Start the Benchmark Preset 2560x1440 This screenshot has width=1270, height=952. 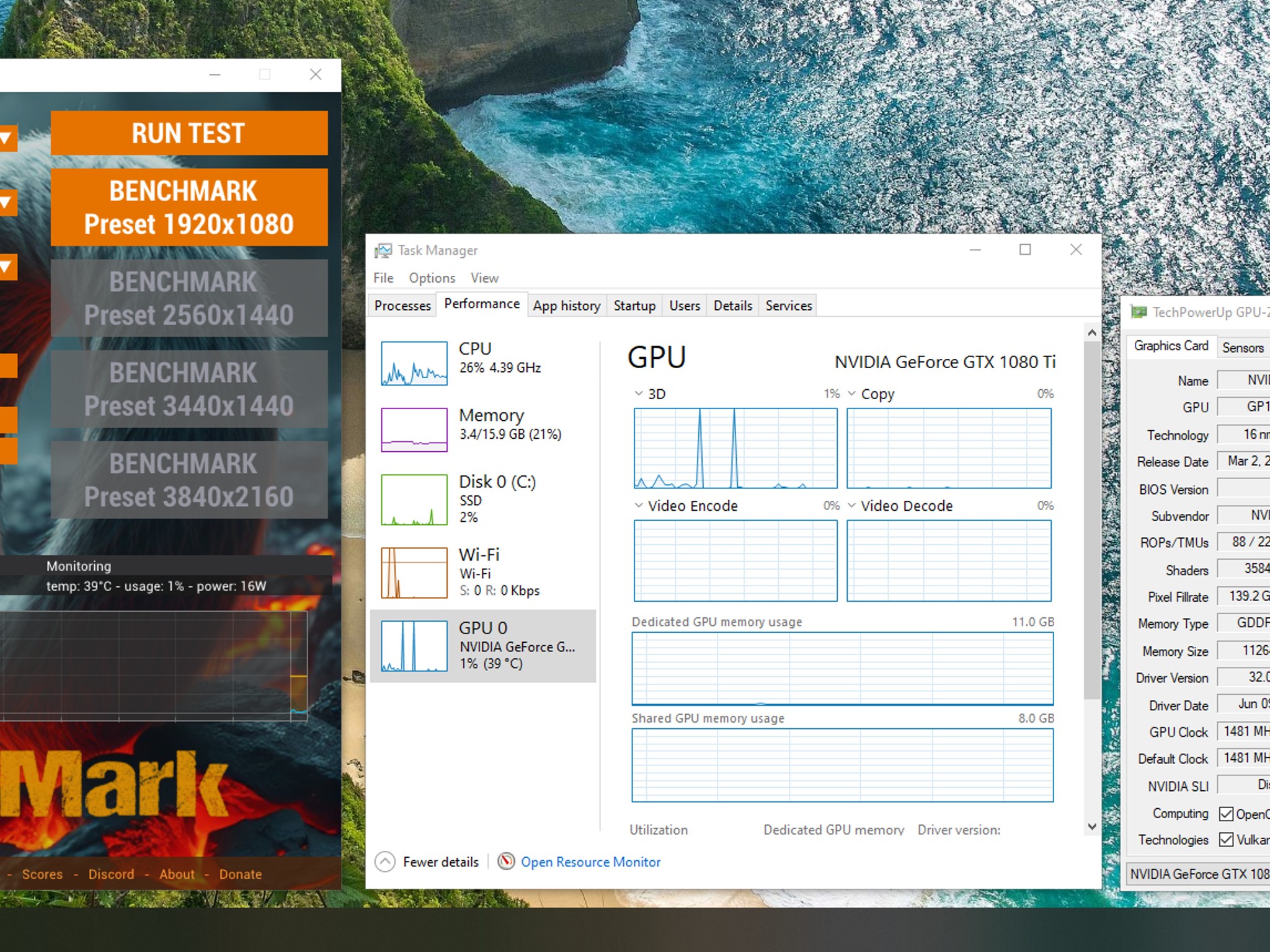pos(189,298)
